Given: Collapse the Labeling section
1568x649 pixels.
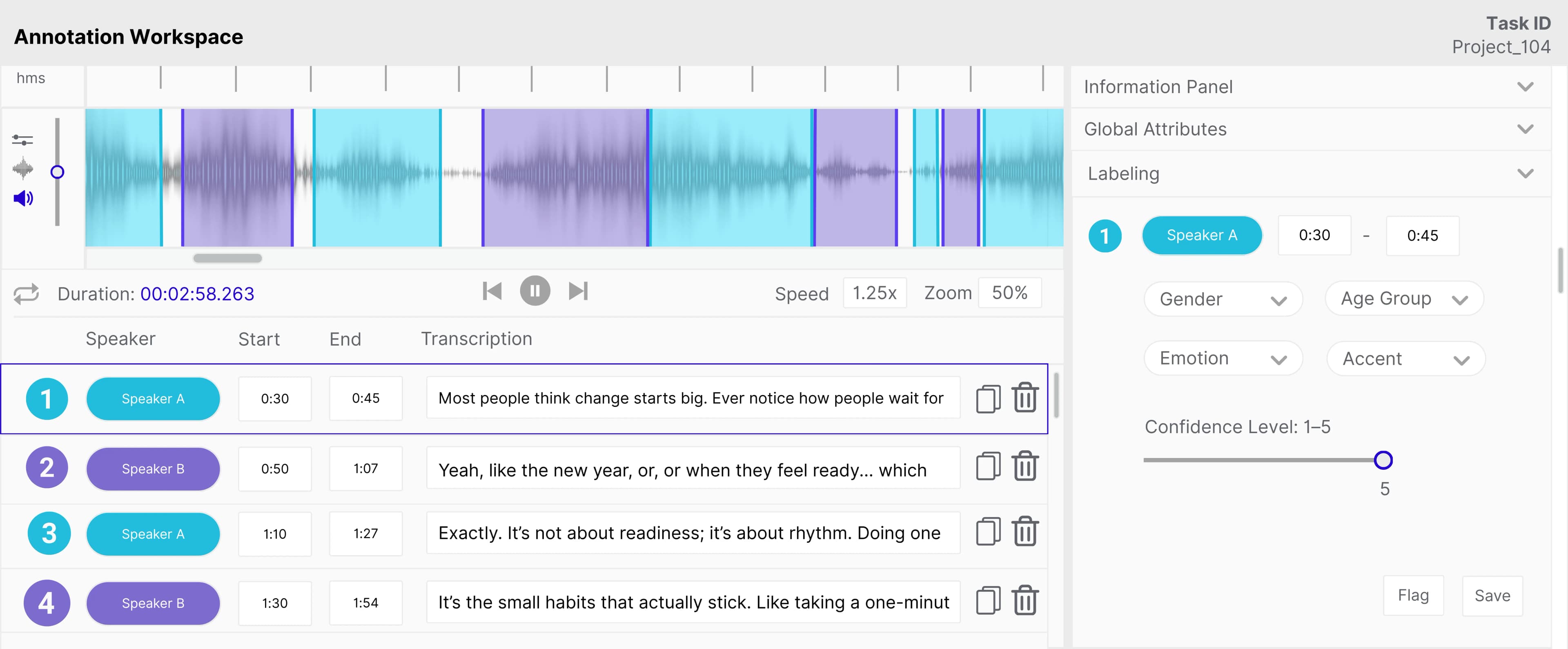Looking at the screenshot, I should pyautogui.click(x=1526, y=173).
